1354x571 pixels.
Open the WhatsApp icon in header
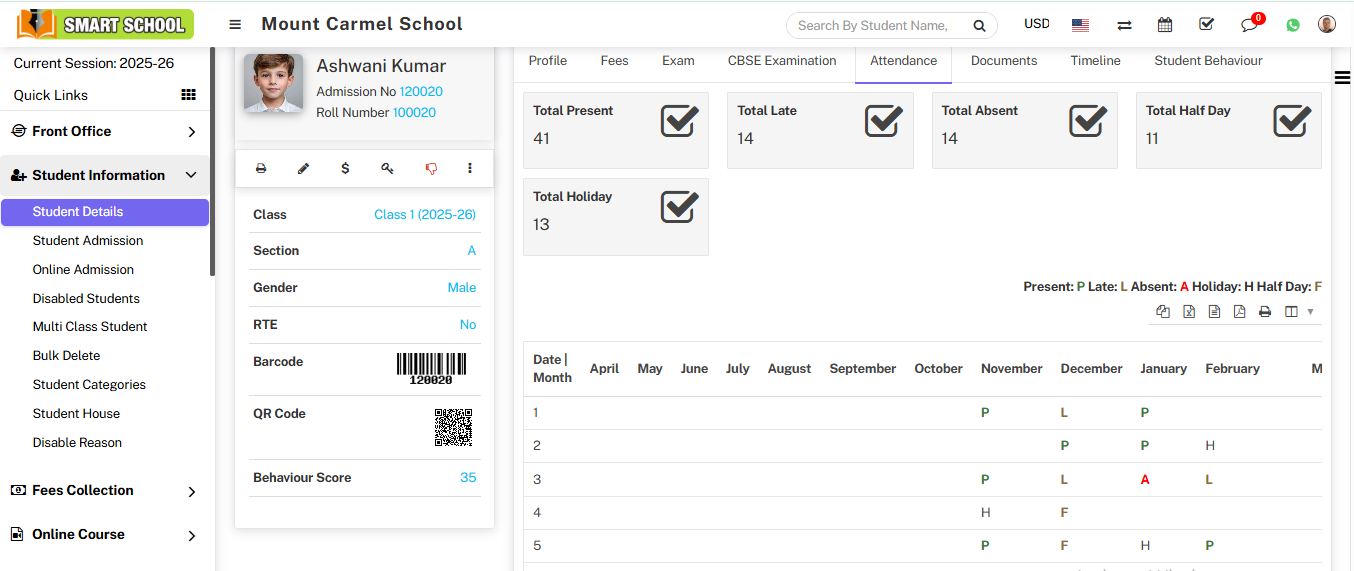1293,25
